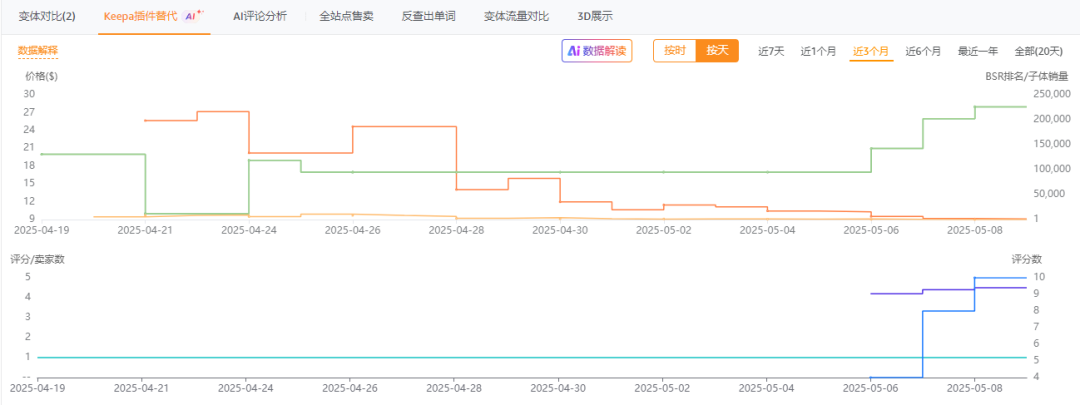
Task: Select the 近1个月 time range
Action: [x=819, y=51]
